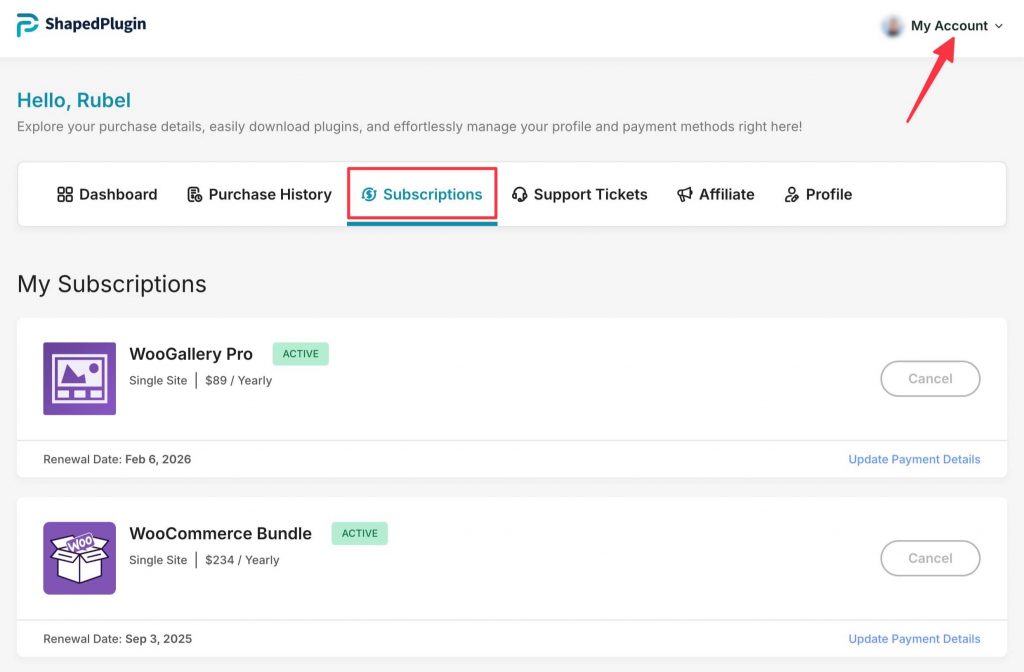Screen dimensions: 1024x672
Task: Click the Affiliate megaphone icon
Action: coord(685,194)
